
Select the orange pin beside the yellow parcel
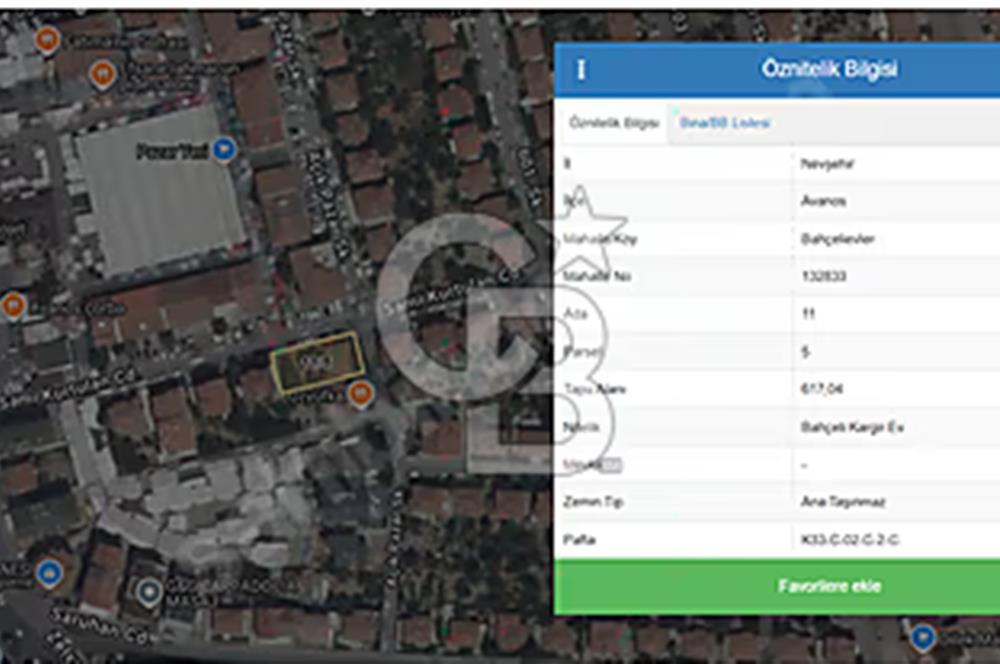pyautogui.click(x=360, y=394)
